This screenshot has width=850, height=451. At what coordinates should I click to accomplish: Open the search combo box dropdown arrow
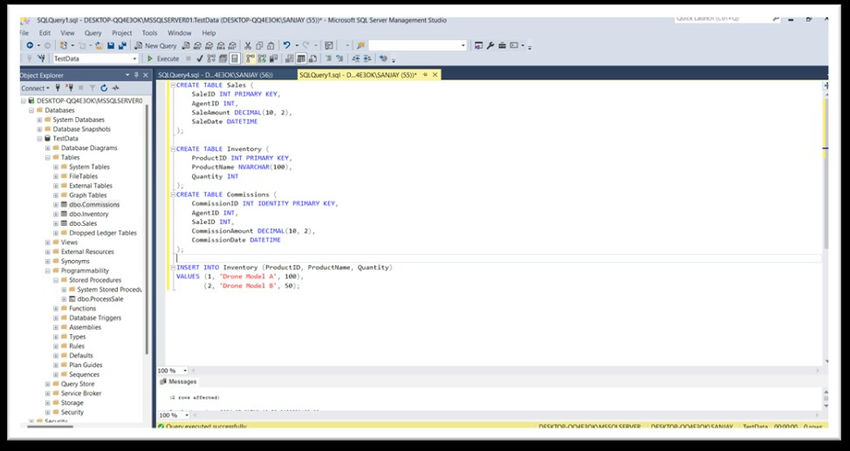(463, 46)
